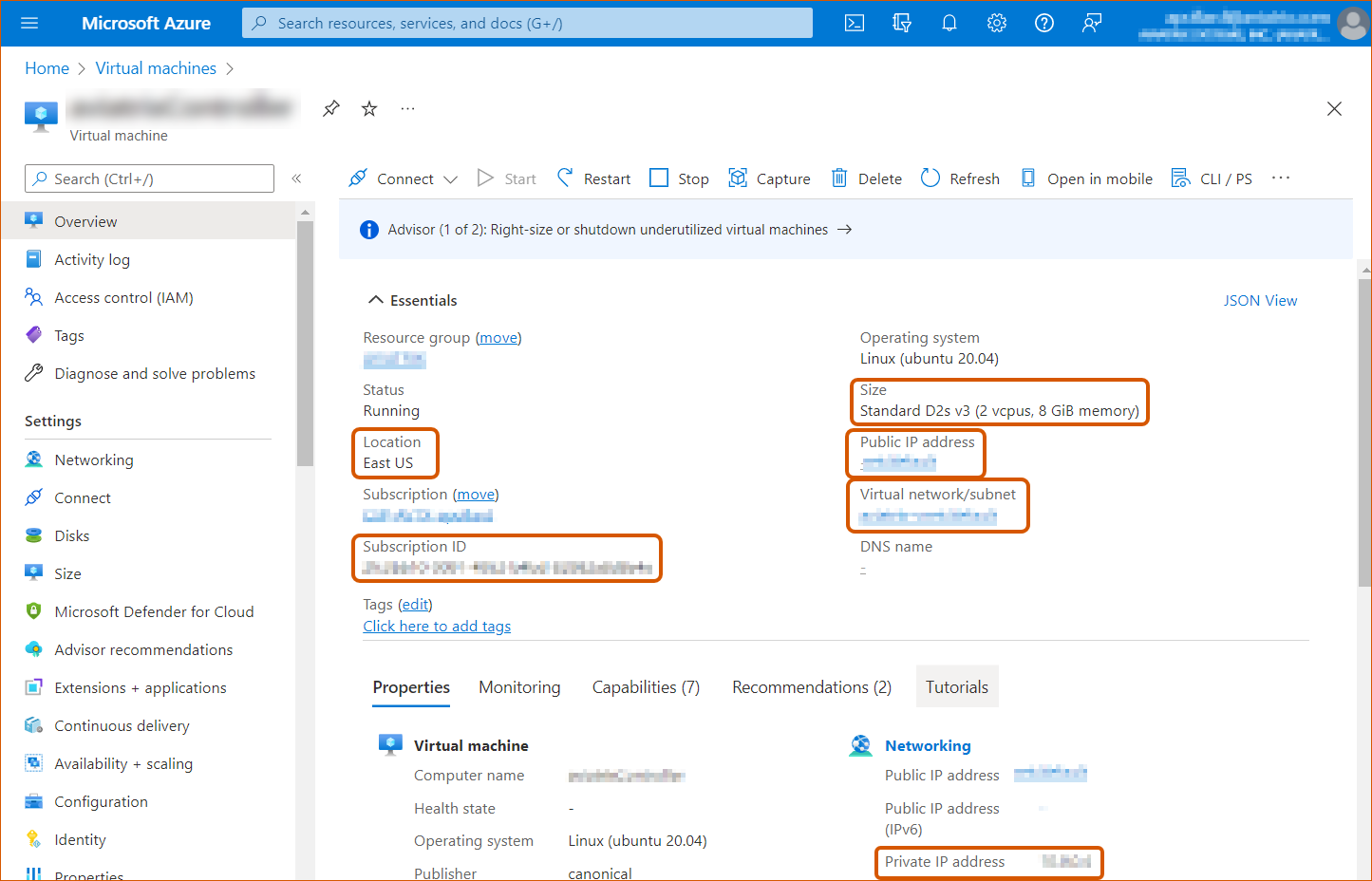1372x881 pixels.
Task: Switch to the Monitoring tab
Action: coord(518,686)
